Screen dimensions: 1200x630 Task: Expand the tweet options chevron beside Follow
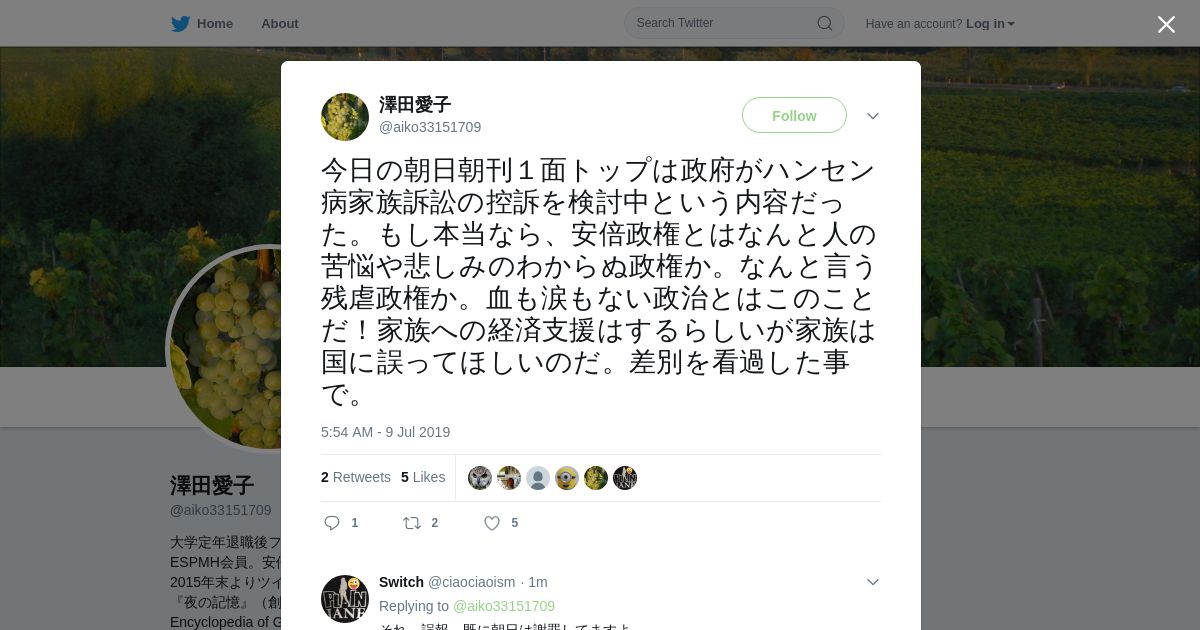[873, 116]
